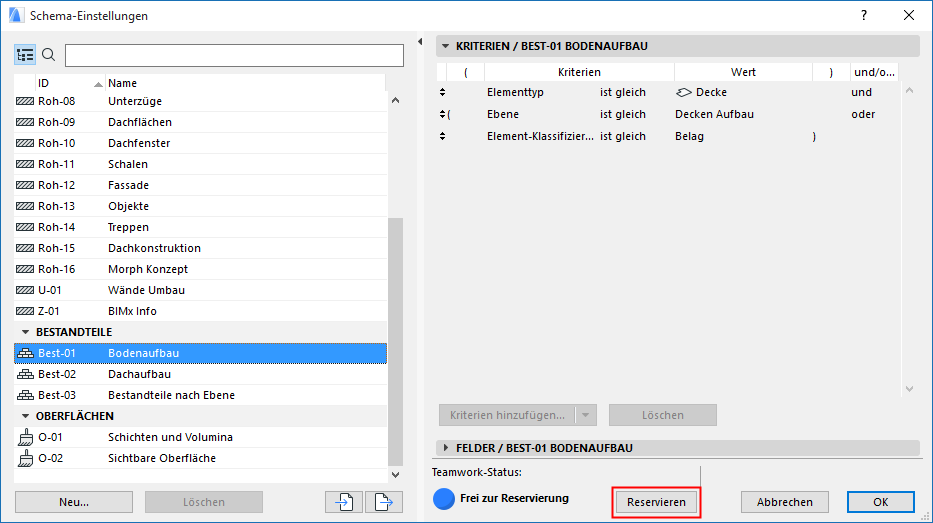The image size is (933, 523).
Task: Click the Roh-08 element schema icon
Action: tap(25, 101)
